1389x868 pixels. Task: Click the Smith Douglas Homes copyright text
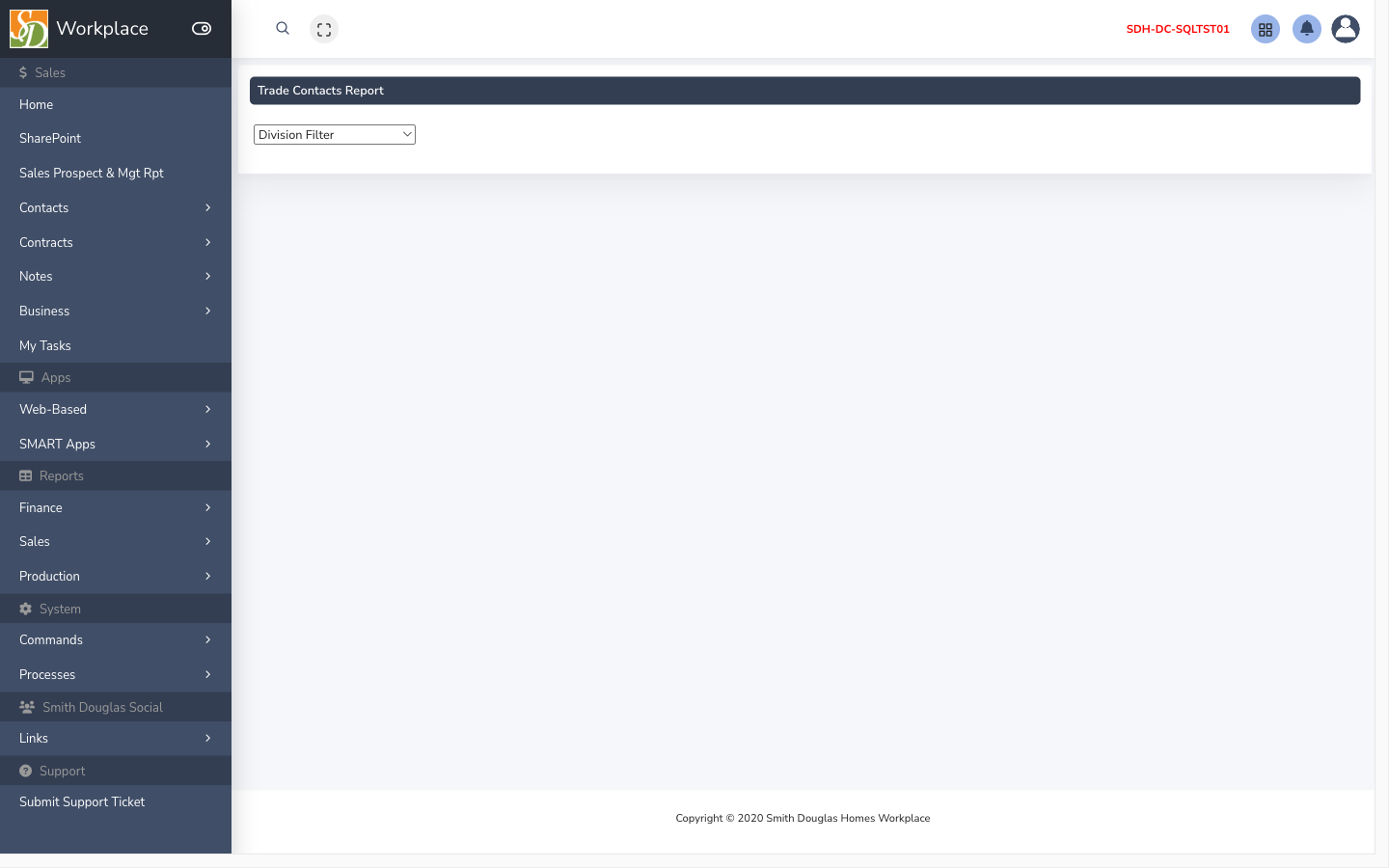pyautogui.click(x=803, y=818)
